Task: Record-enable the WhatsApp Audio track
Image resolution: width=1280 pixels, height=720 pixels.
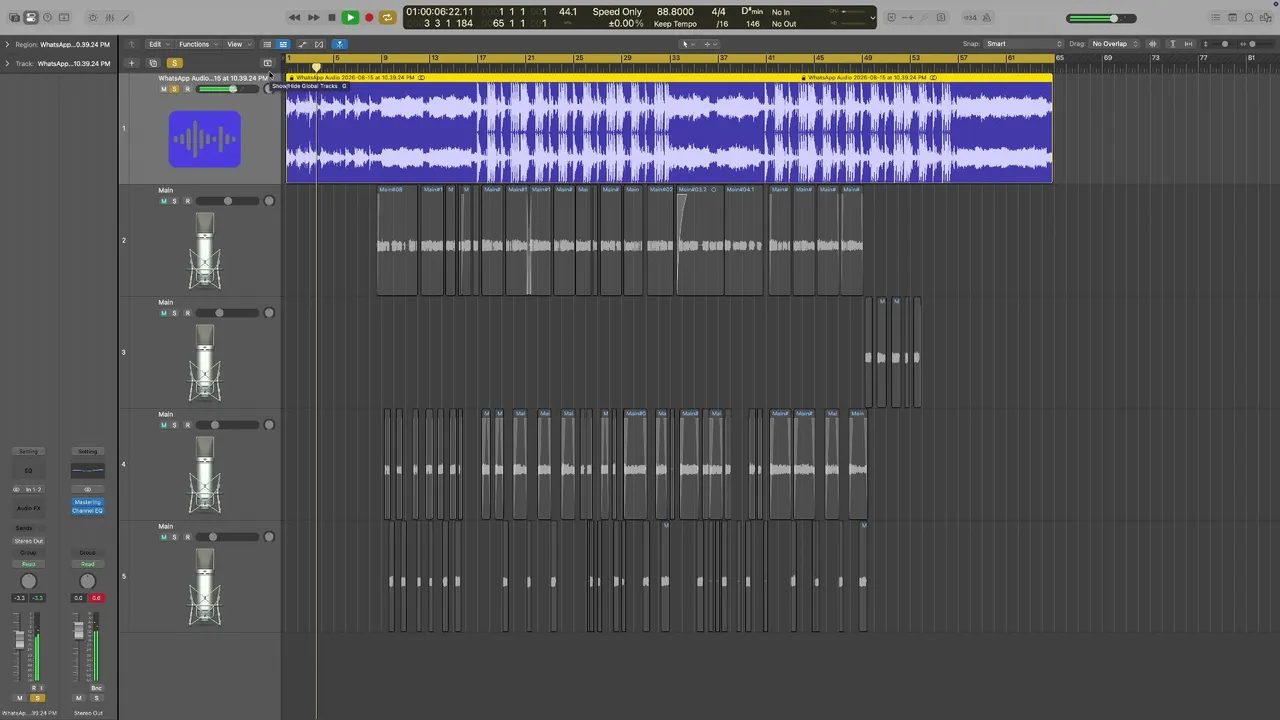Action: (x=186, y=89)
